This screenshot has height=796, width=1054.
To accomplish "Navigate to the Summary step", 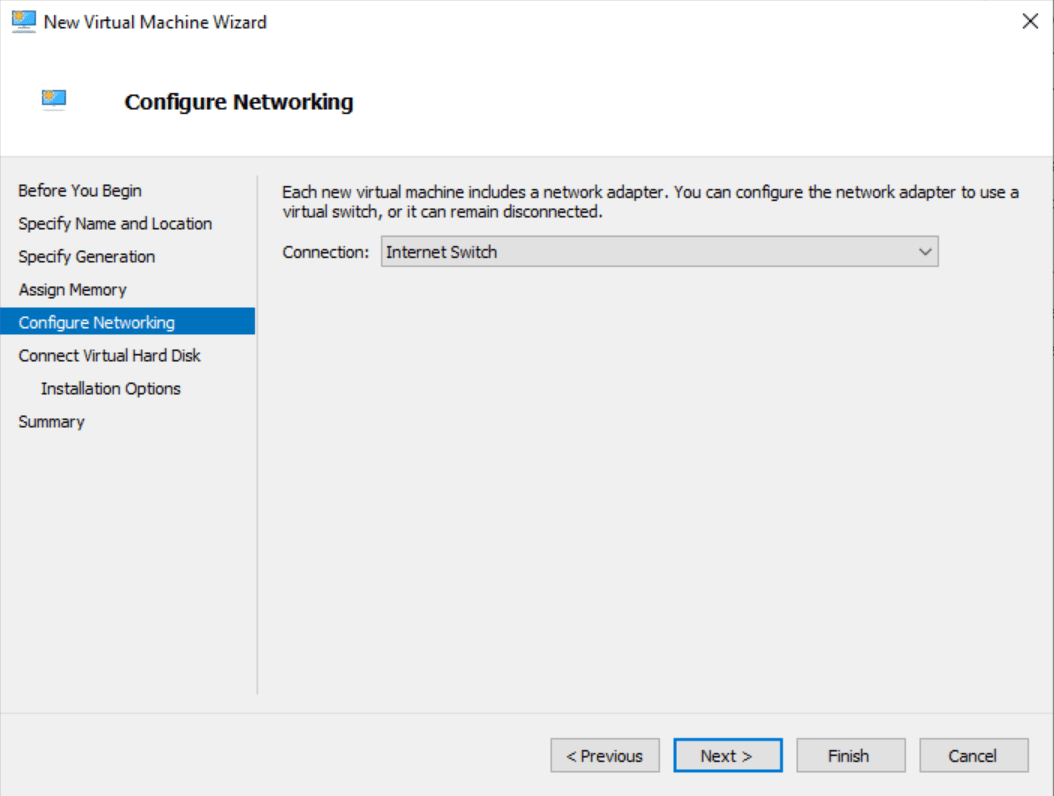I will click(51, 421).
